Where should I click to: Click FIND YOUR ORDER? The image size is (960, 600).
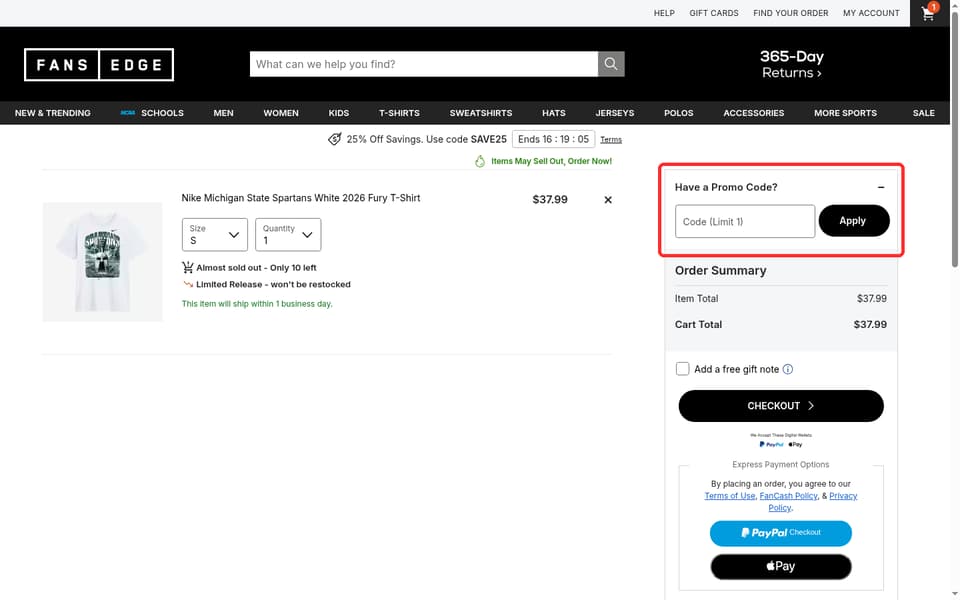pyautogui.click(x=790, y=13)
